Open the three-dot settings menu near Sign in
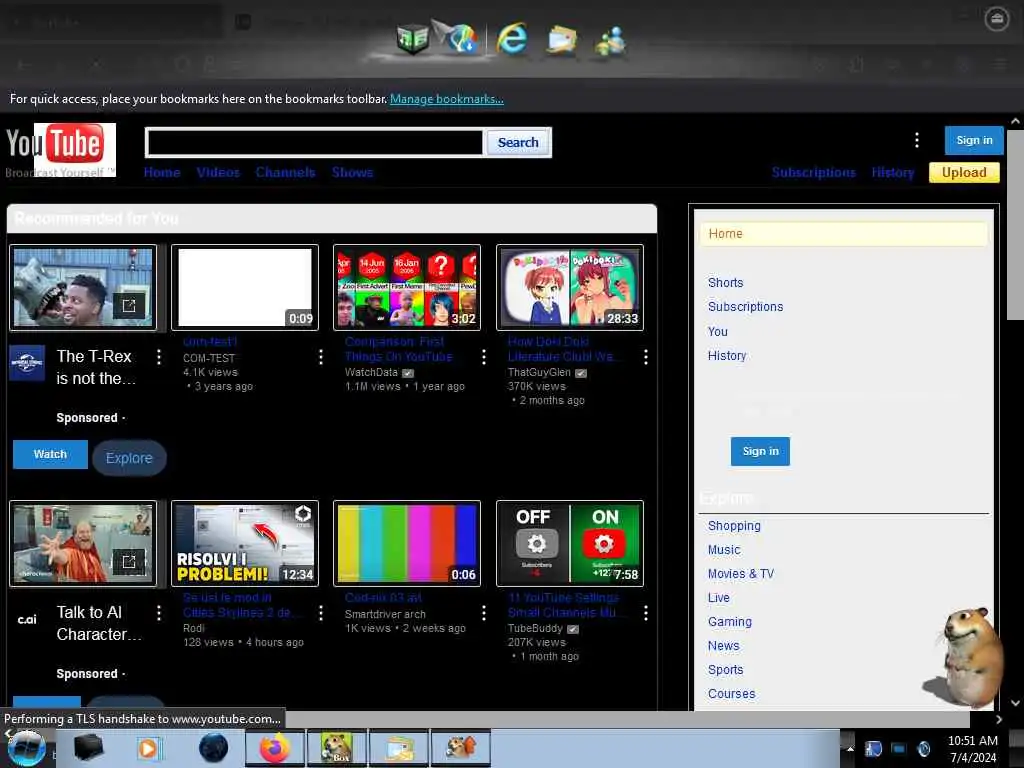Screen dimensions: 1024x768 pos(917,140)
